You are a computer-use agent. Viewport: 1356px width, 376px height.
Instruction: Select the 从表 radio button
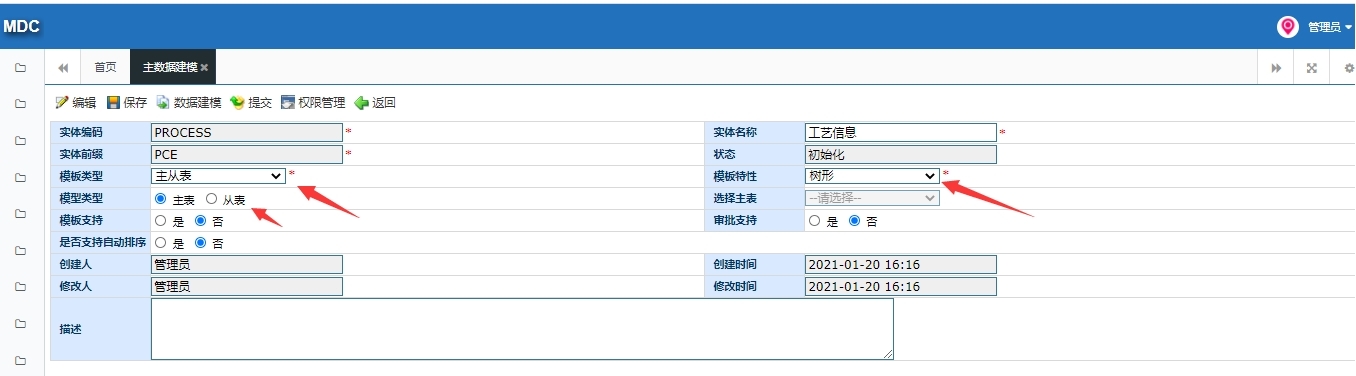[x=211, y=199]
